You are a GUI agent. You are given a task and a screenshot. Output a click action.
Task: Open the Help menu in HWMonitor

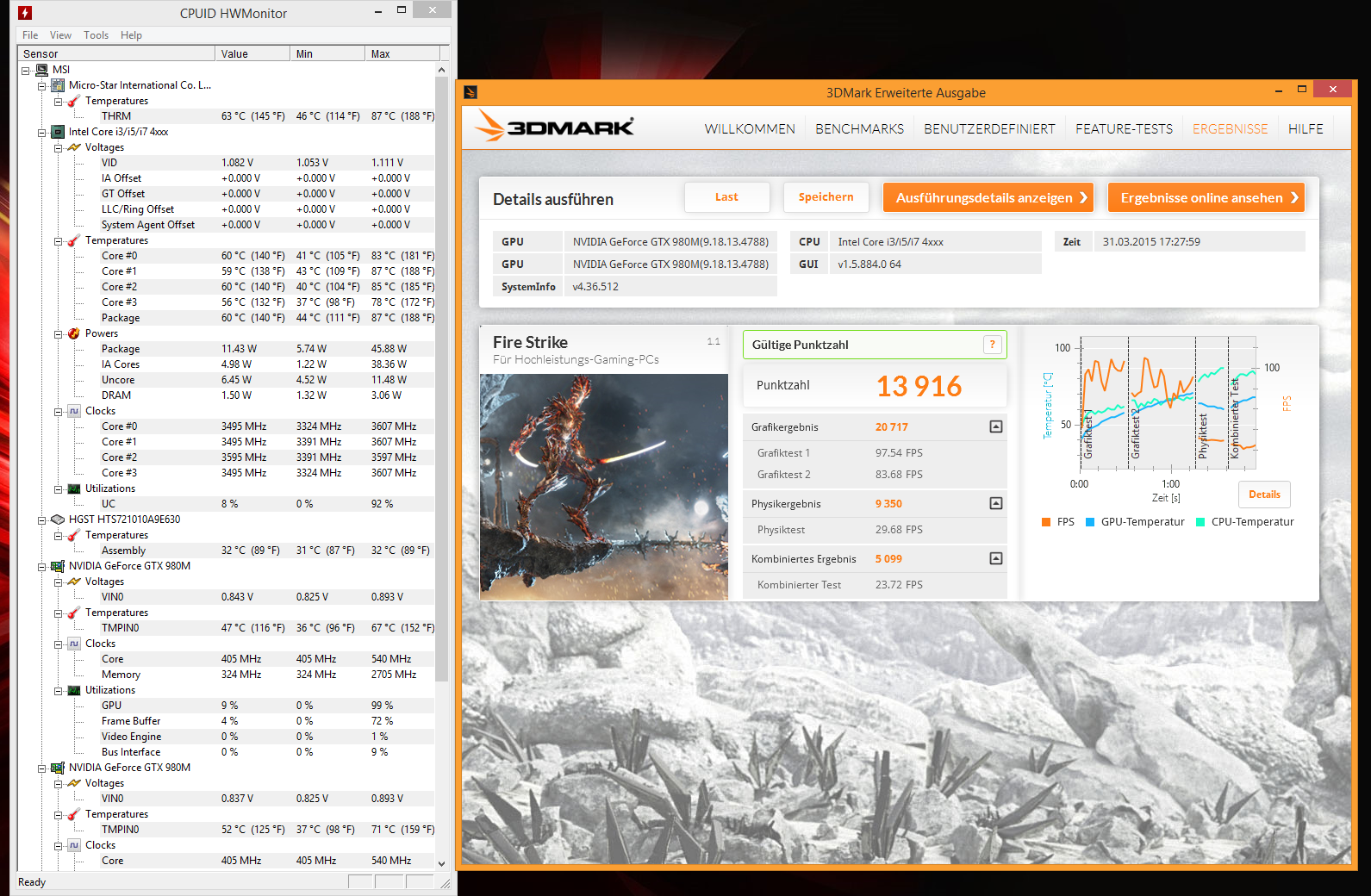[131, 35]
